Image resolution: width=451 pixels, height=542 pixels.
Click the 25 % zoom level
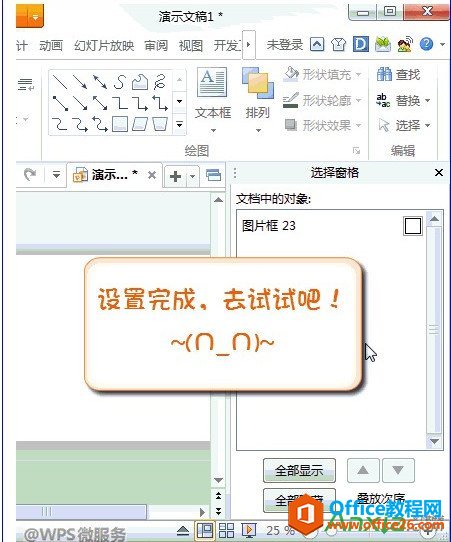[x=280, y=530]
